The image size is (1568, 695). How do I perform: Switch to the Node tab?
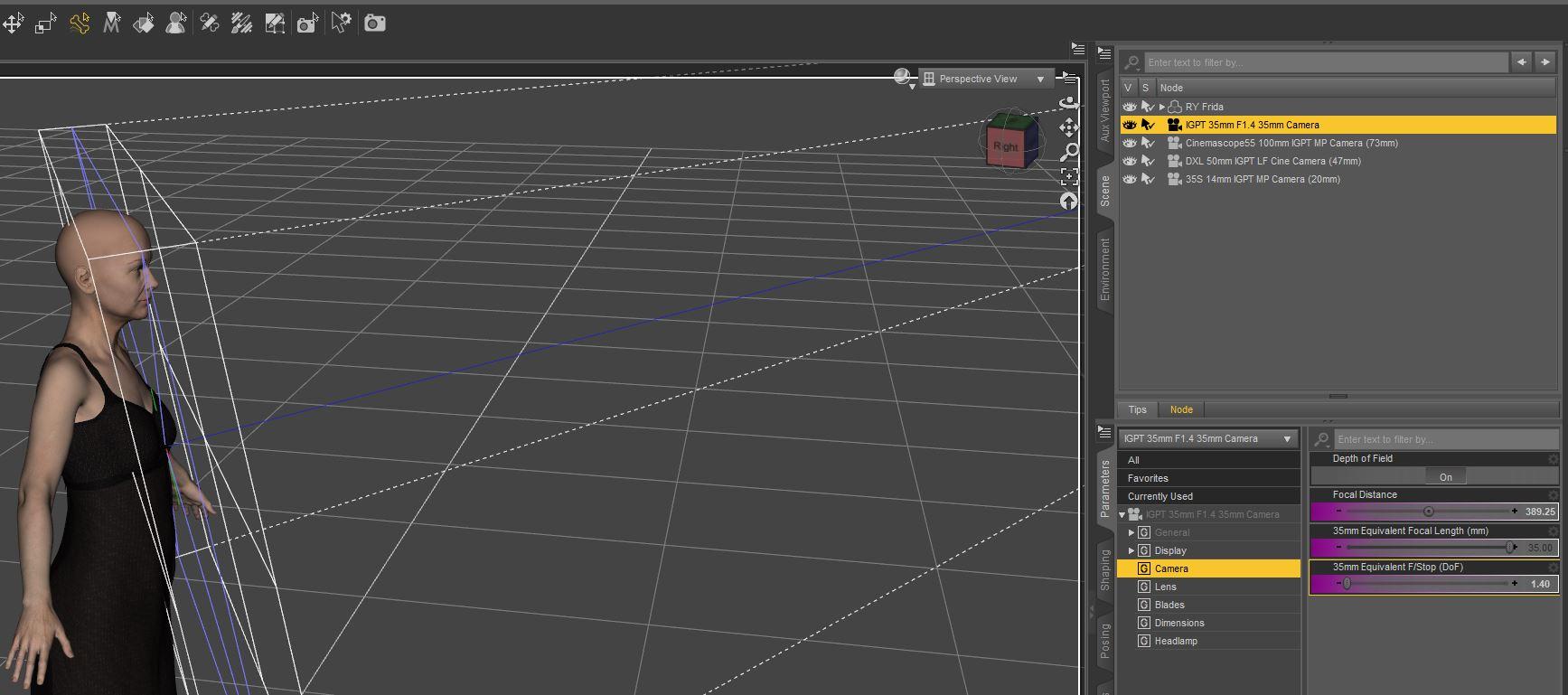[x=1181, y=409]
